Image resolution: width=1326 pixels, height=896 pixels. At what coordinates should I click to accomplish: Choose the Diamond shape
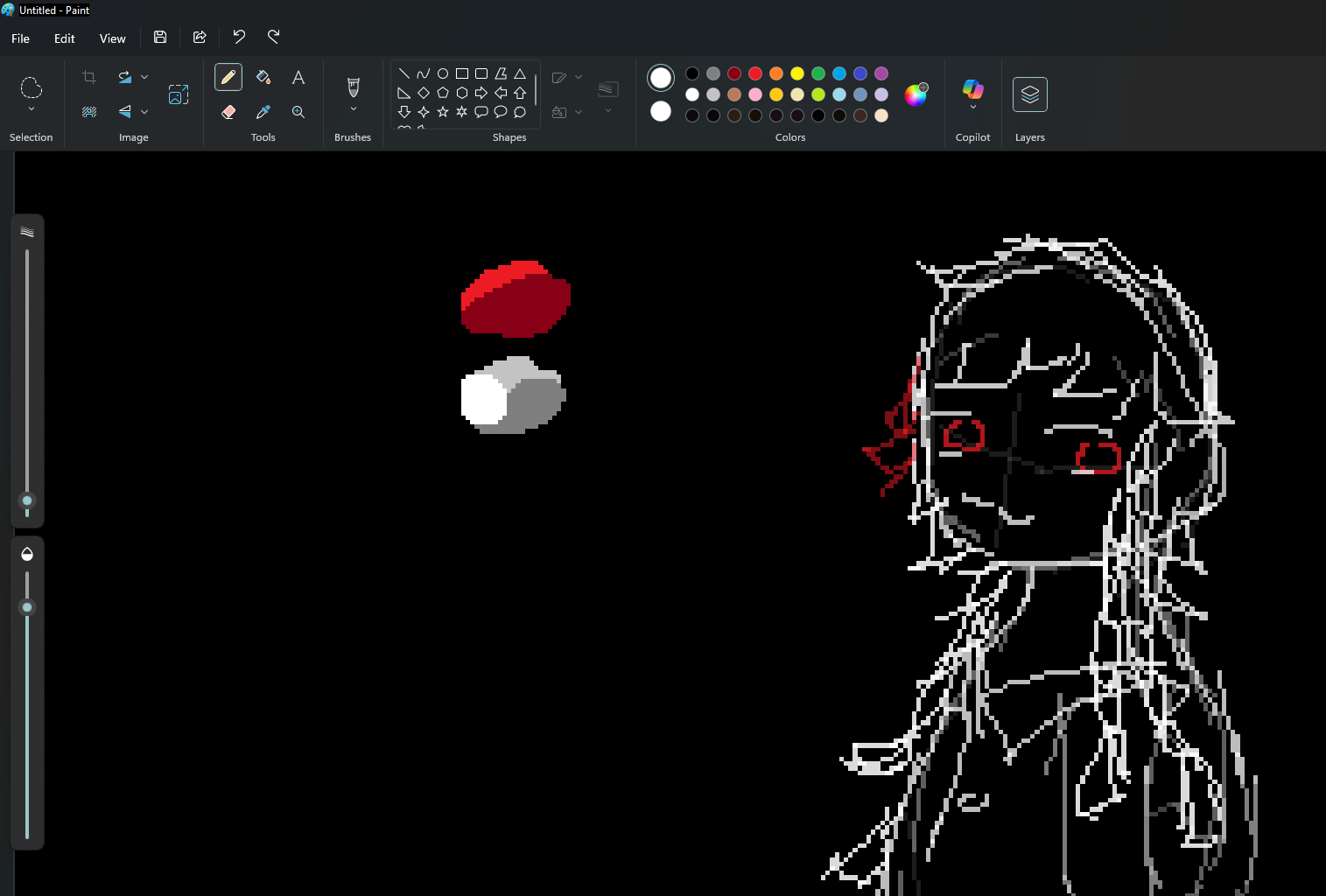pos(424,93)
